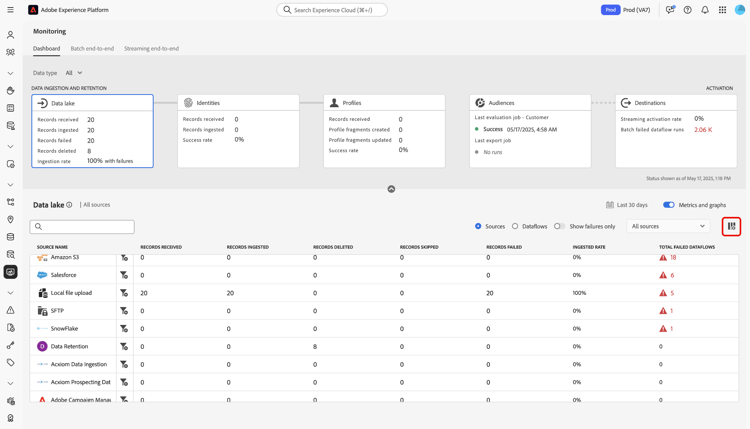The width and height of the screenshot is (750, 429).
Task: Open the notifications bell icon
Action: (x=705, y=10)
